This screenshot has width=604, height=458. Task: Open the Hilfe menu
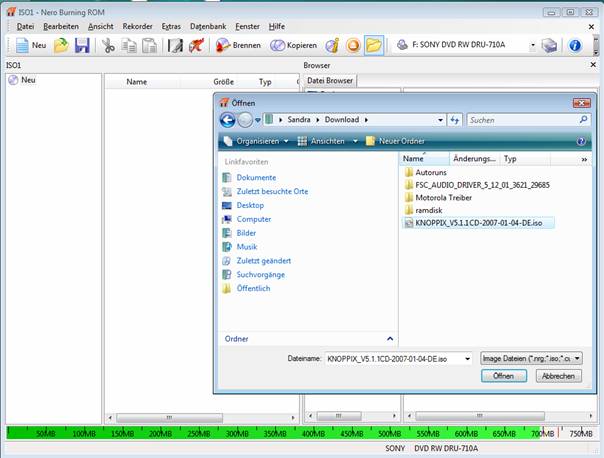coord(277,27)
